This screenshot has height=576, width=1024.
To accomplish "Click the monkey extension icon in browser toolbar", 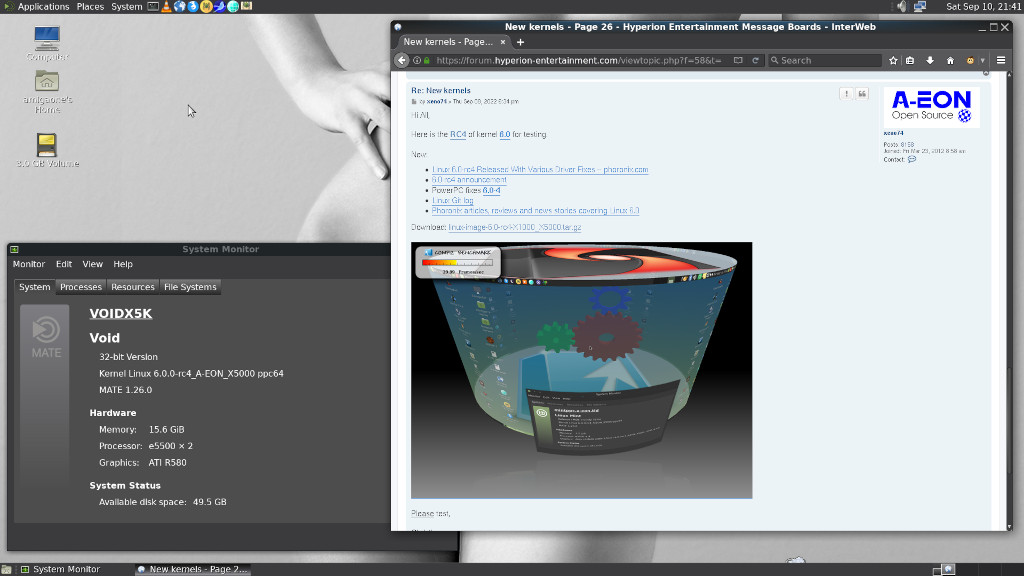I will click(x=970, y=60).
